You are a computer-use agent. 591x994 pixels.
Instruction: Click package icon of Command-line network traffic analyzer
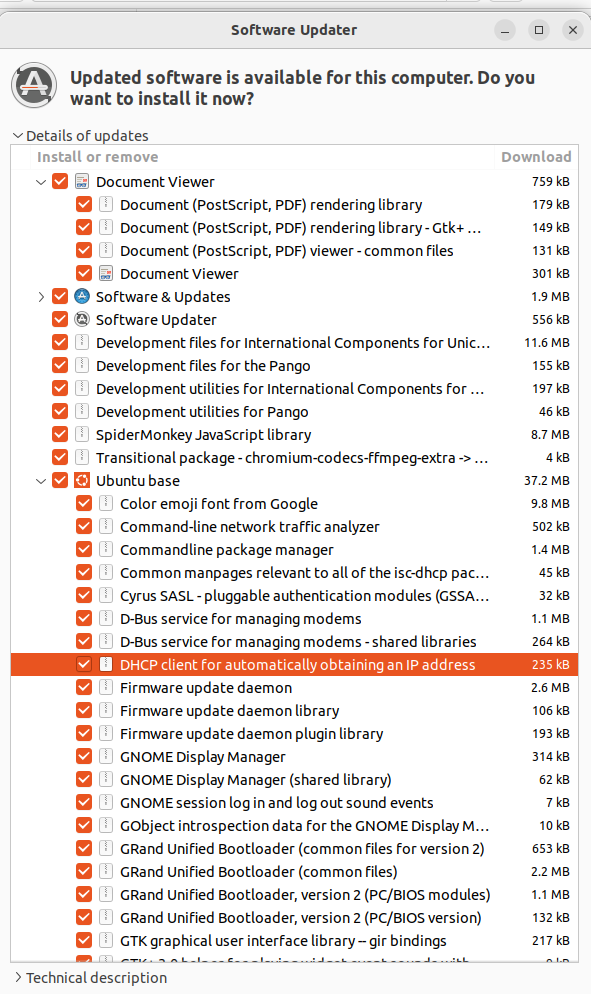(x=106, y=526)
